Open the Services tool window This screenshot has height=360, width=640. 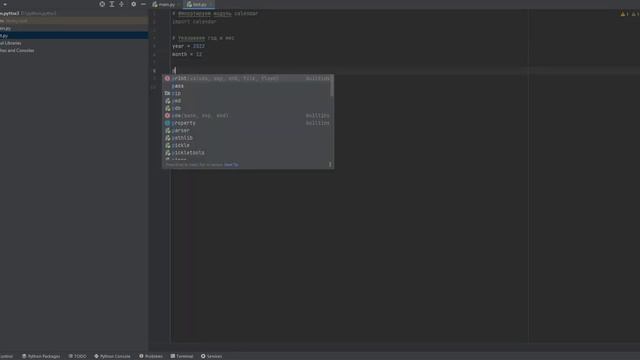[x=211, y=356]
